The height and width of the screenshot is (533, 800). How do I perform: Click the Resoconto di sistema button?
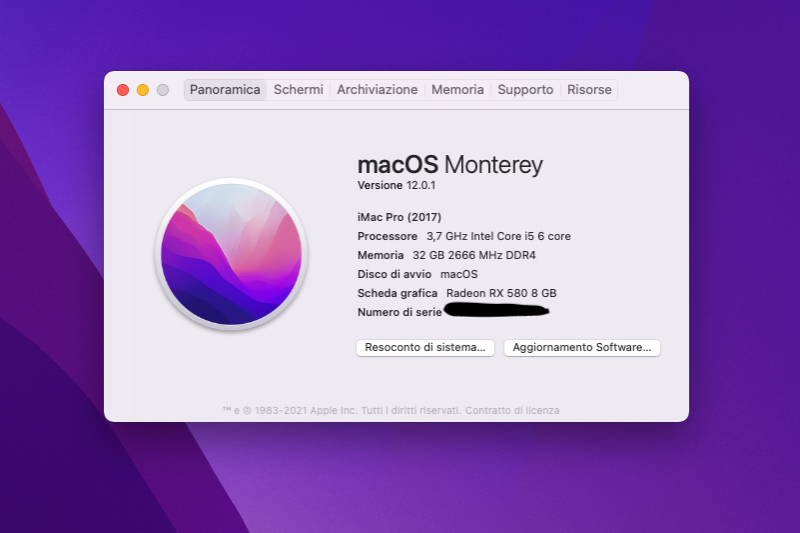425,347
